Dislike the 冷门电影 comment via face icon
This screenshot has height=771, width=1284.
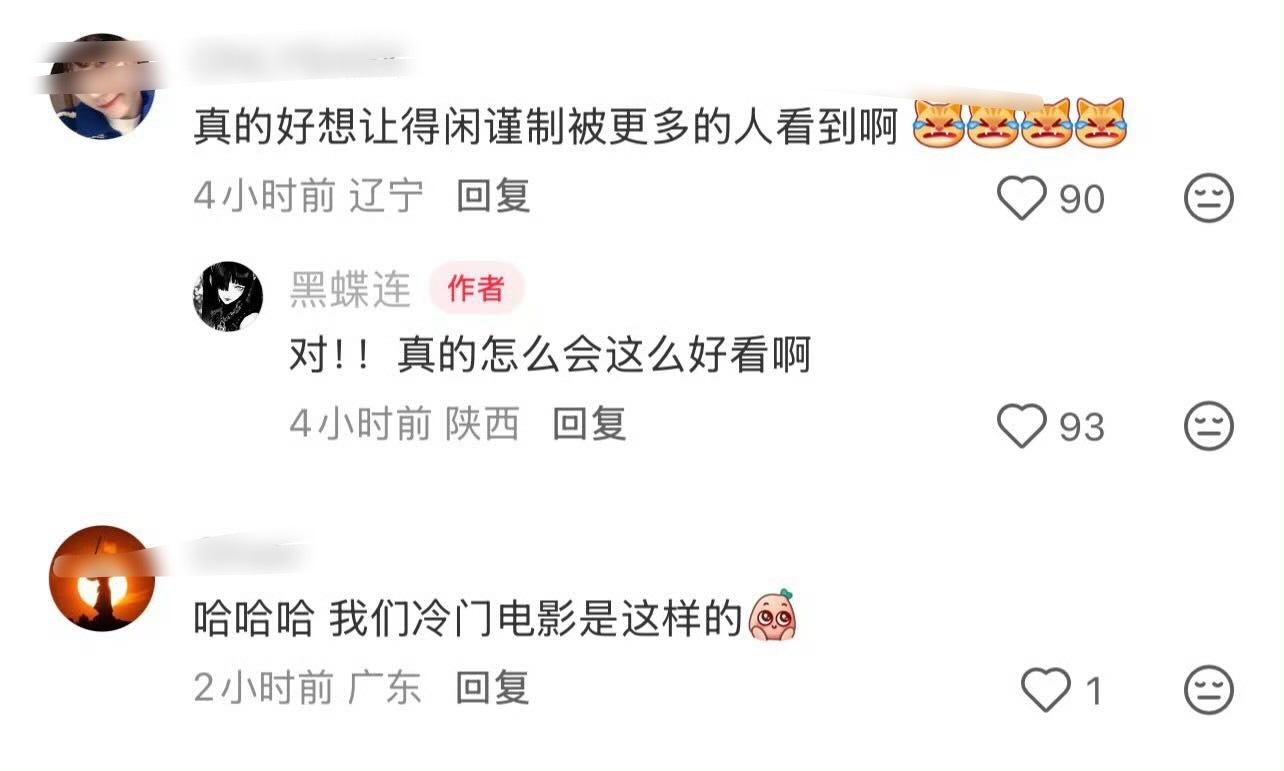(x=1209, y=691)
